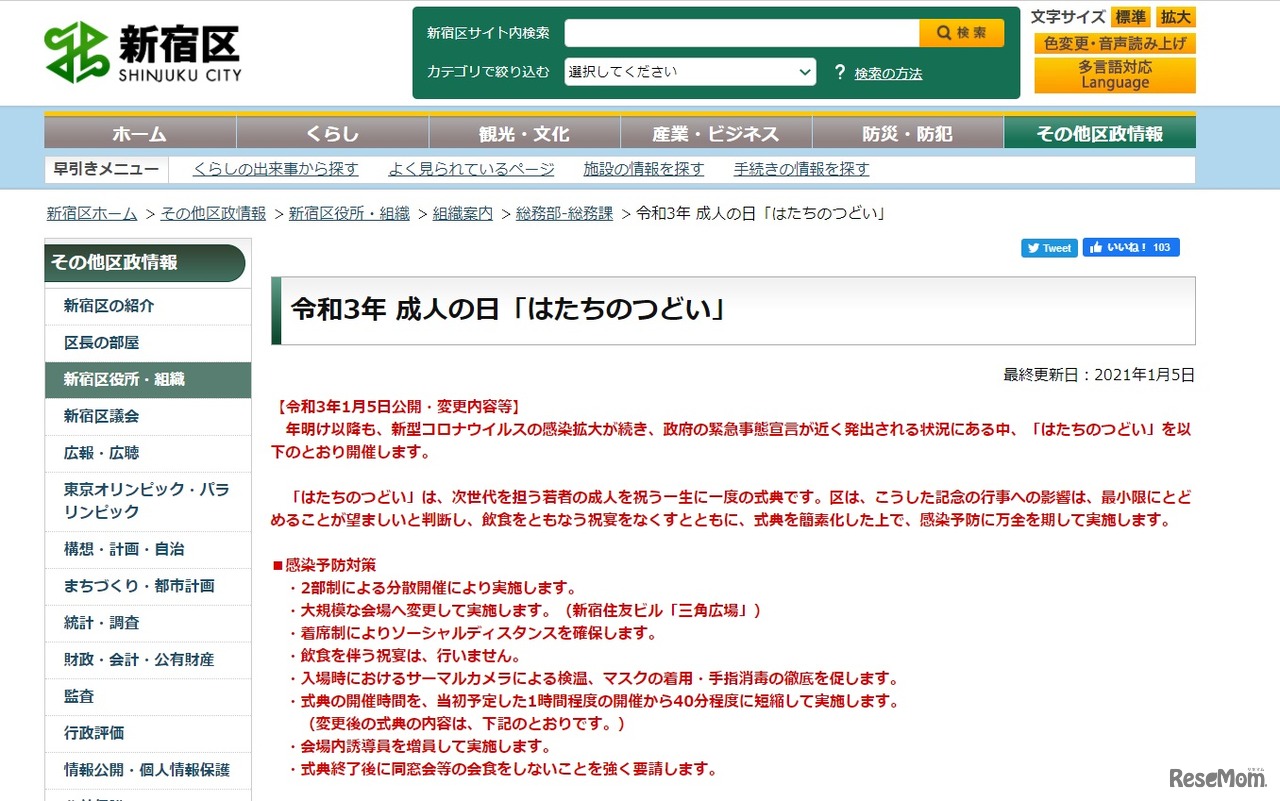Viewport: 1280px width, 801px height.
Task: Click the question mark help icon
Action: click(839, 72)
